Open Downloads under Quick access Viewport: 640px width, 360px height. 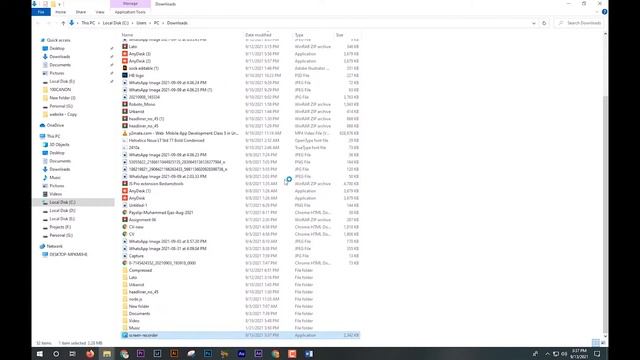point(60,57)
